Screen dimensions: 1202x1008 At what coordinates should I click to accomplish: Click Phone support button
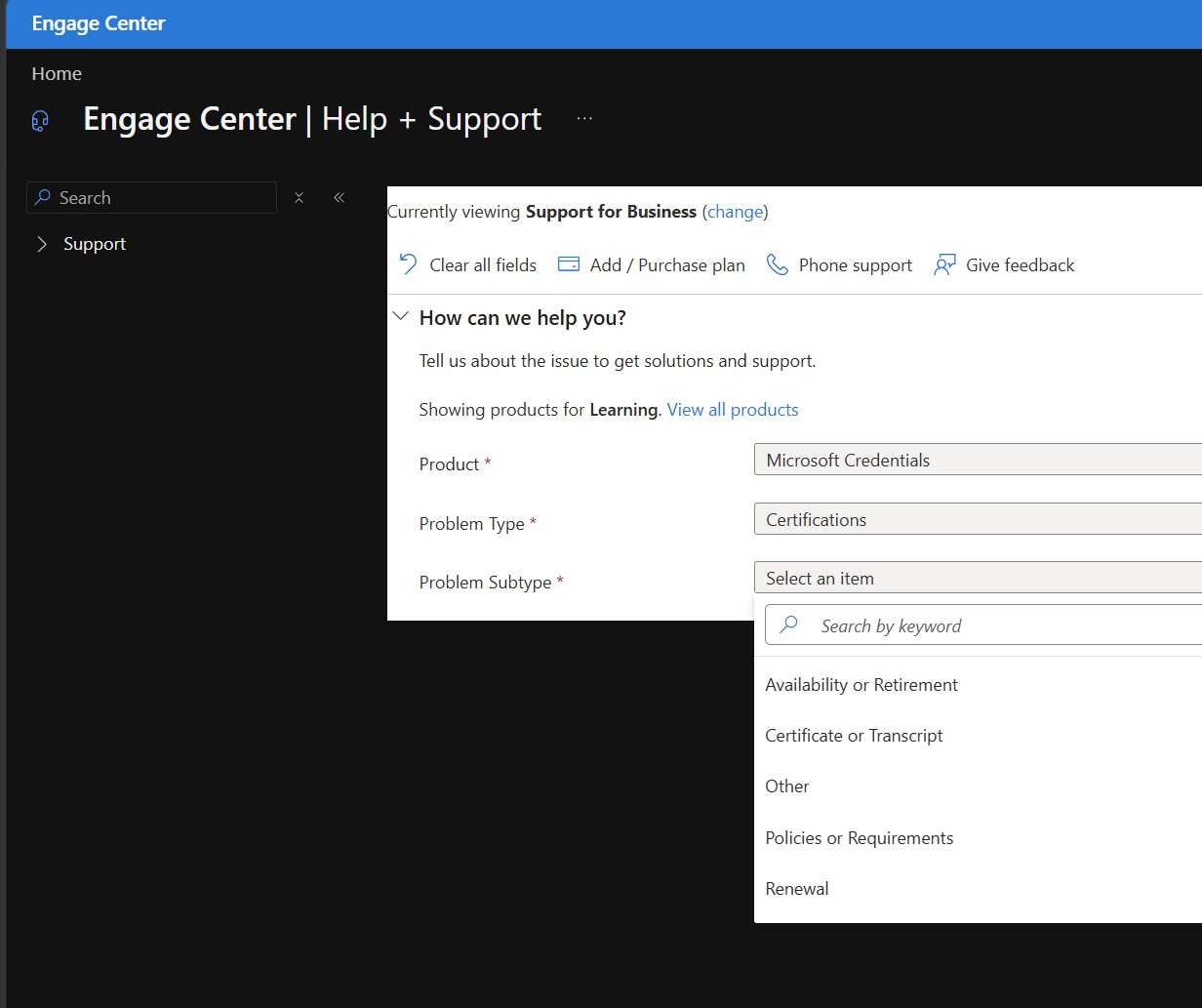(x=840, y=265)
